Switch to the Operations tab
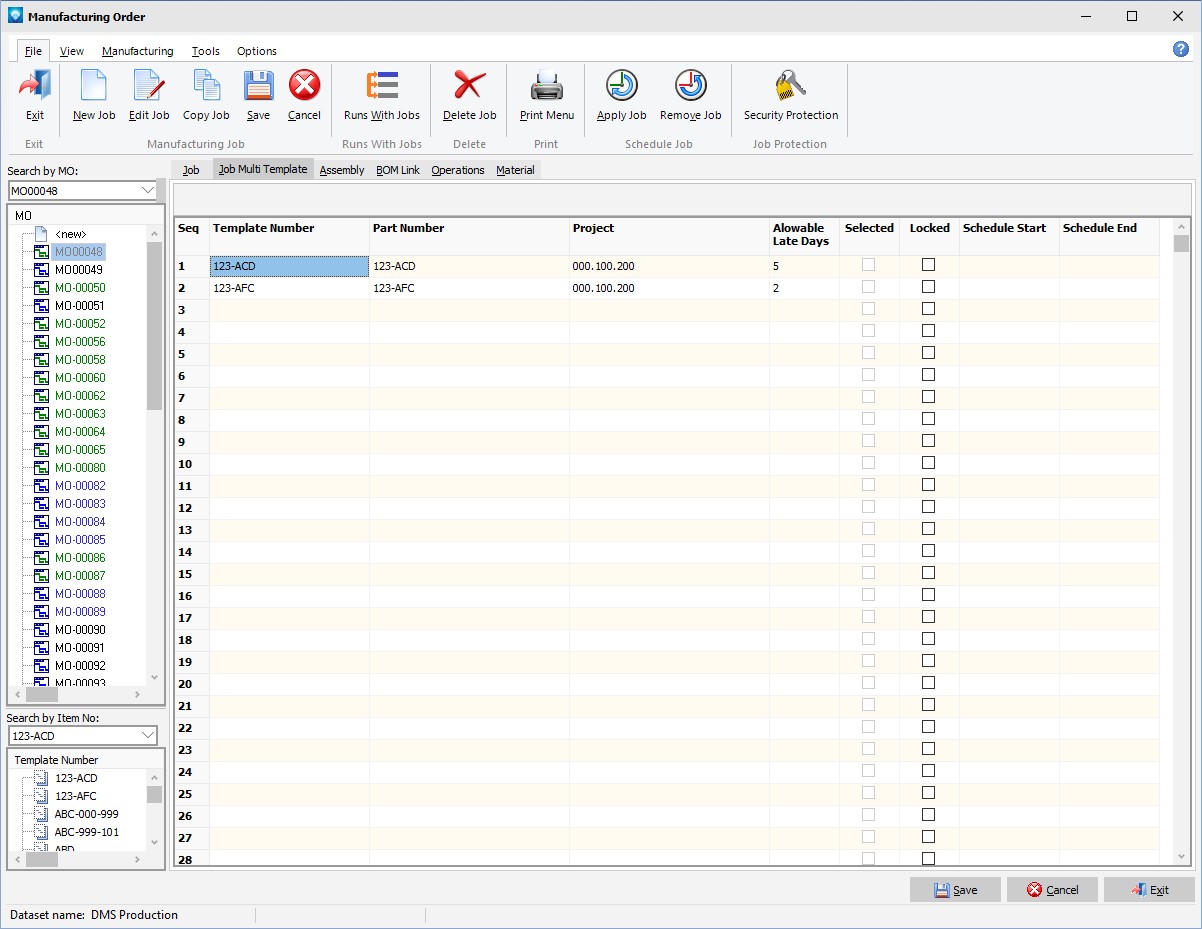1202x929 pixels. [458, 170]
